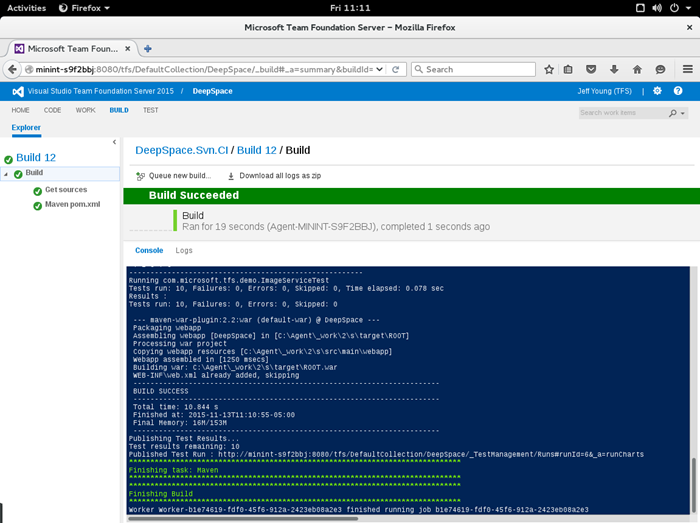Open the help question mark icon
The width and height of the screenshot is (700, 523).
[678, 91]
